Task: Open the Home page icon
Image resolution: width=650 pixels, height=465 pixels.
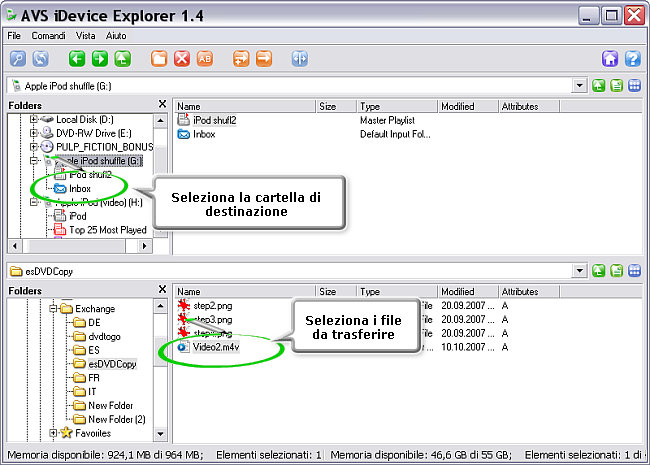Action: click(610, 58)
